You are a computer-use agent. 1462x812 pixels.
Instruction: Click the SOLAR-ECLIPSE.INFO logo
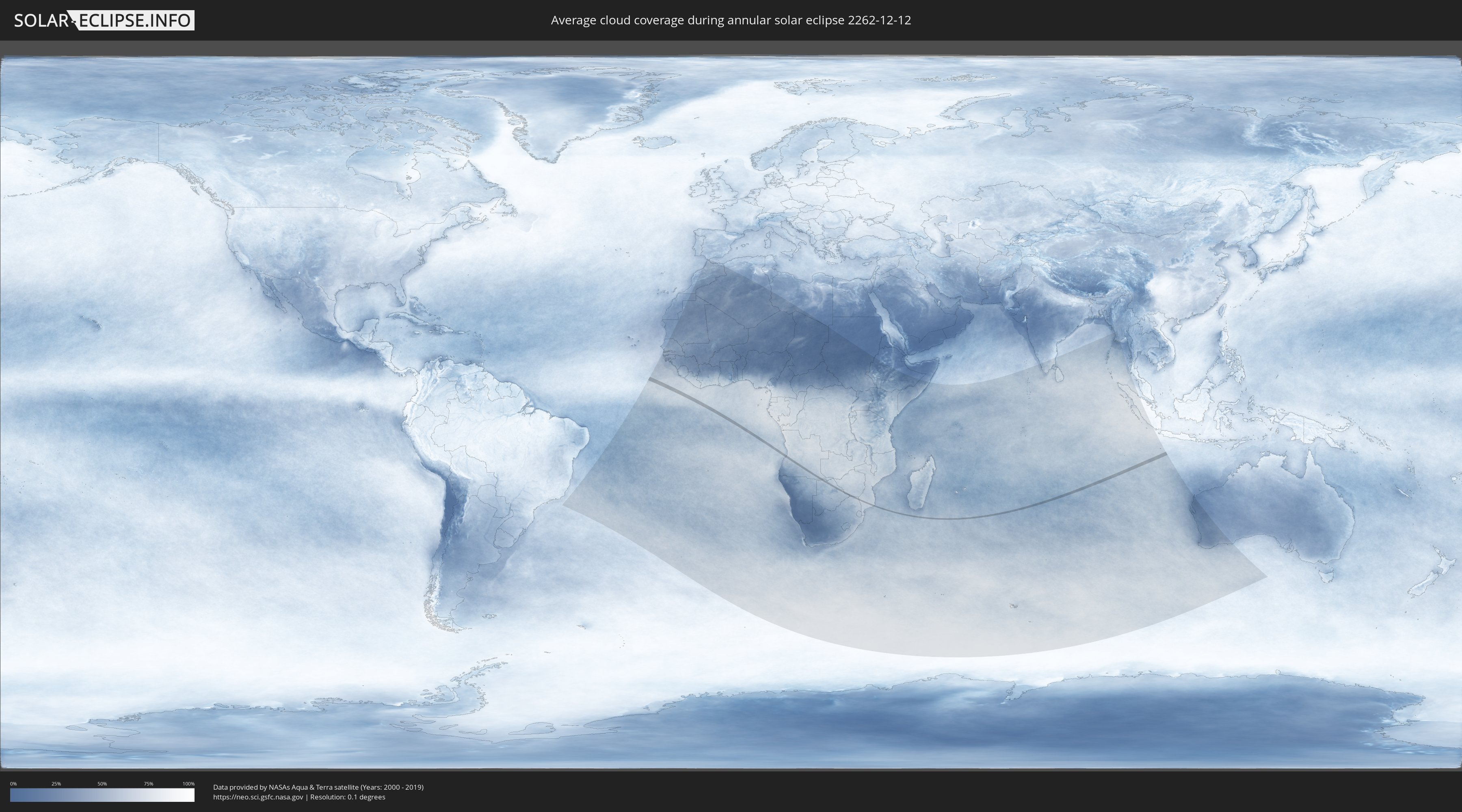104,20
